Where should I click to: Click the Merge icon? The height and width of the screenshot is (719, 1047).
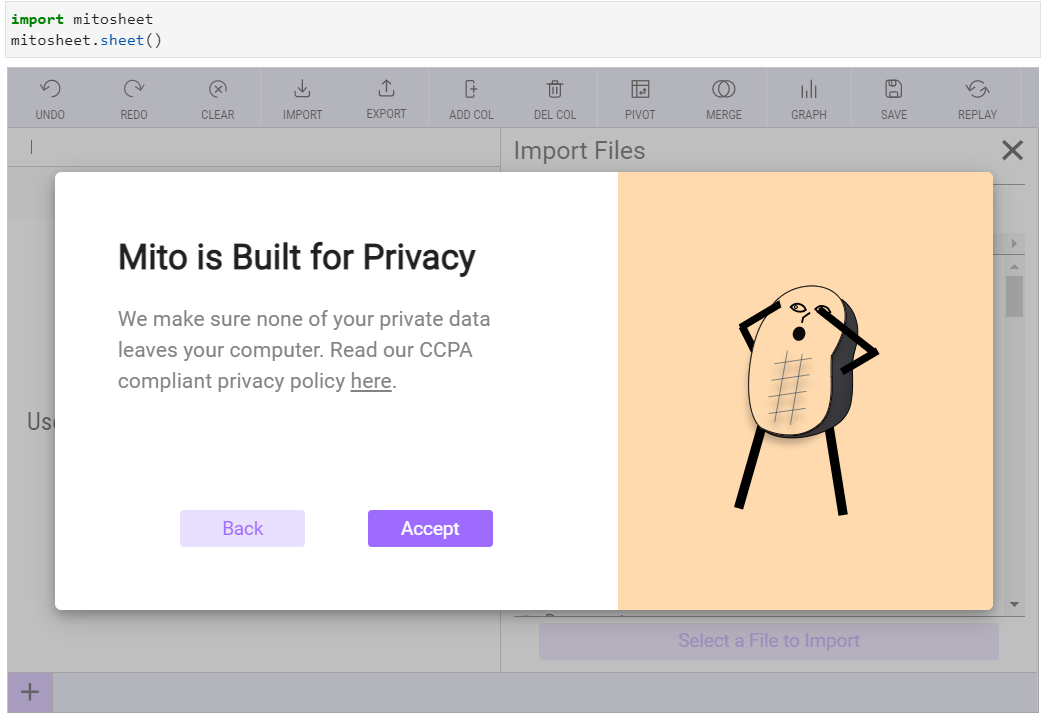724,90
